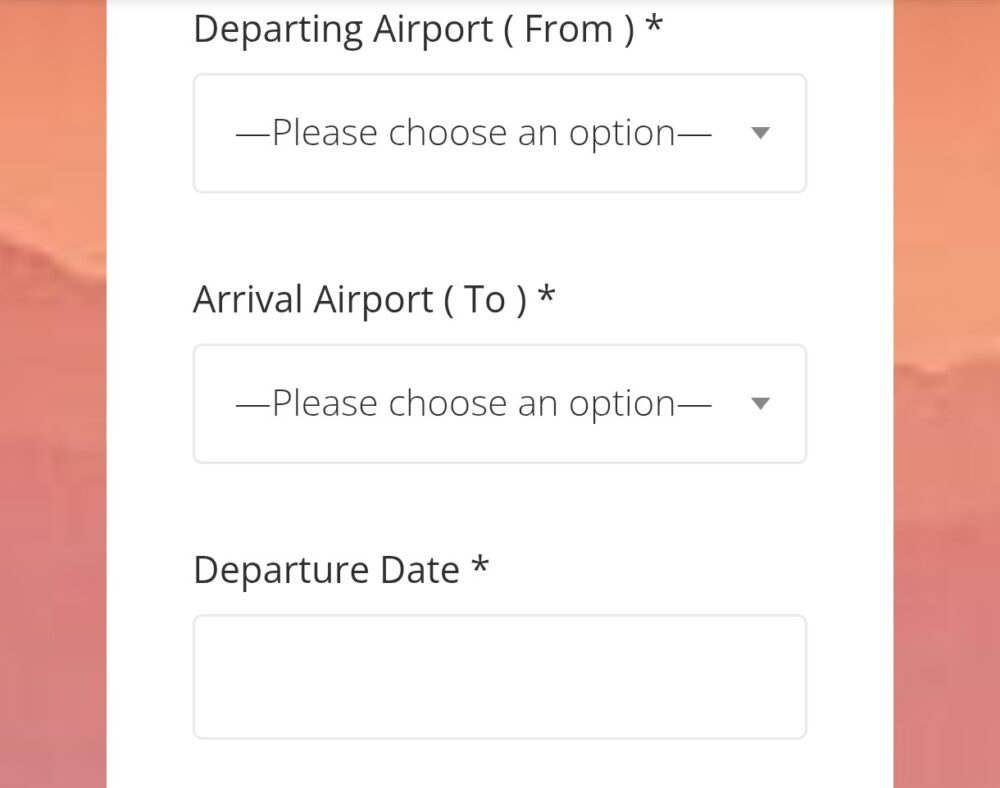Image resolution: width=1000 pixels, height=788 pixels.
Task: Select placeholder text in Departing Airport field
Action: [x=473, y=134]
